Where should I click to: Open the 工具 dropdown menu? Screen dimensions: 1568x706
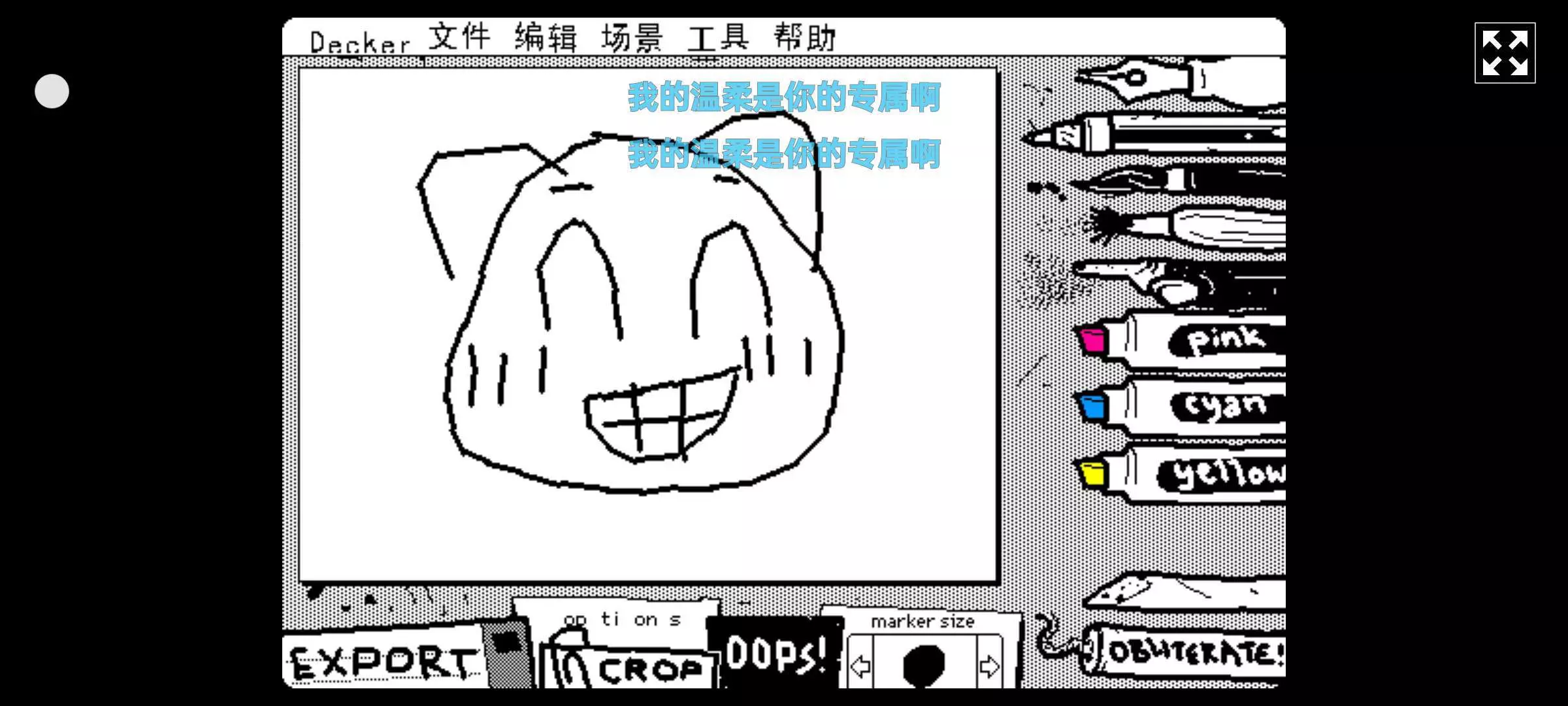coord(718,37)
